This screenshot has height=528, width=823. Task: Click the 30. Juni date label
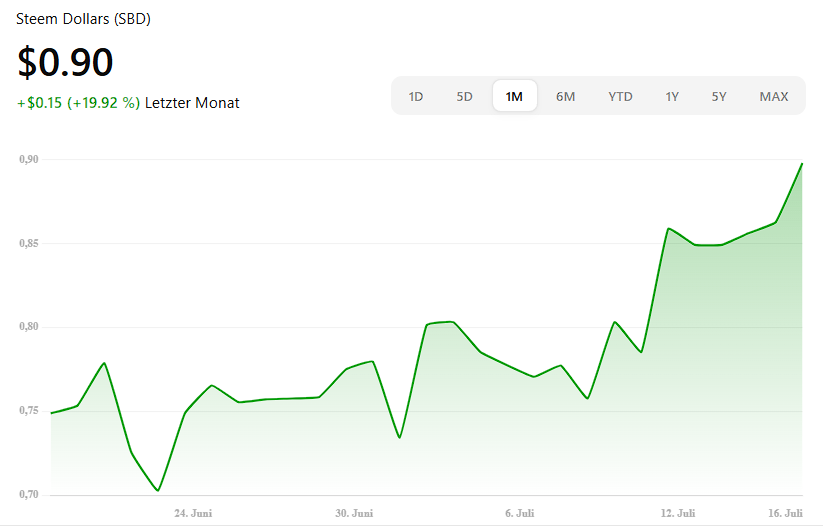click(354, 513)
